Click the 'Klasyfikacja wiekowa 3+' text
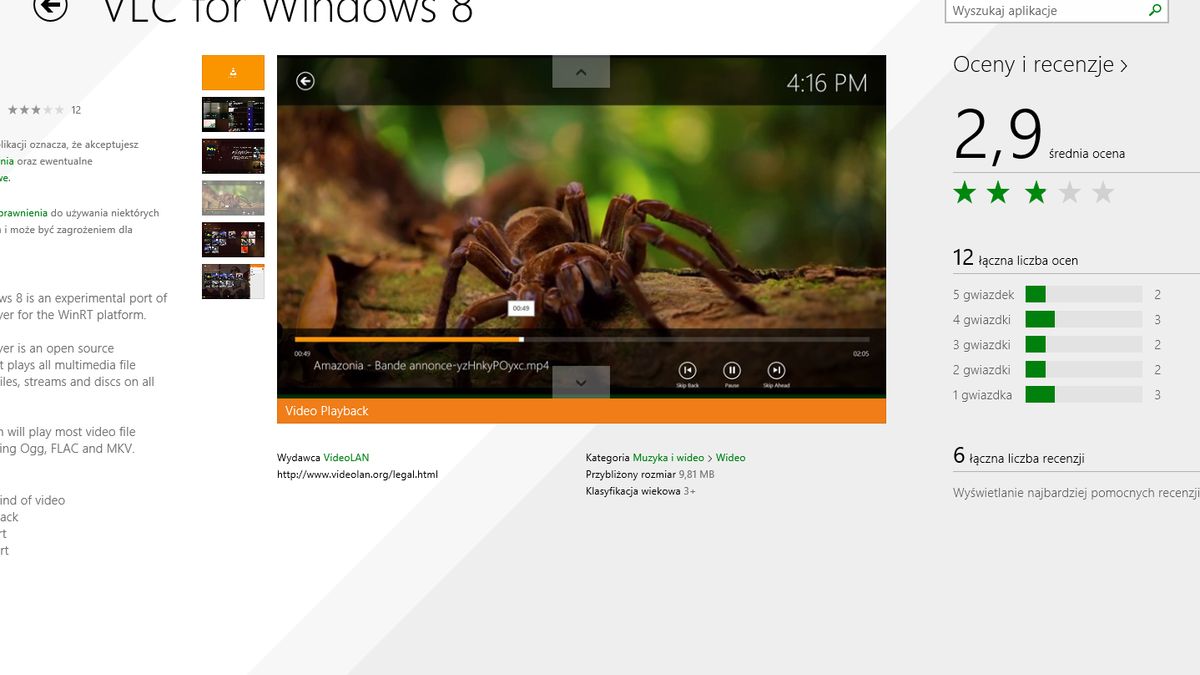This screenshot has height=675, width=1200. click(x=640, y=492)
